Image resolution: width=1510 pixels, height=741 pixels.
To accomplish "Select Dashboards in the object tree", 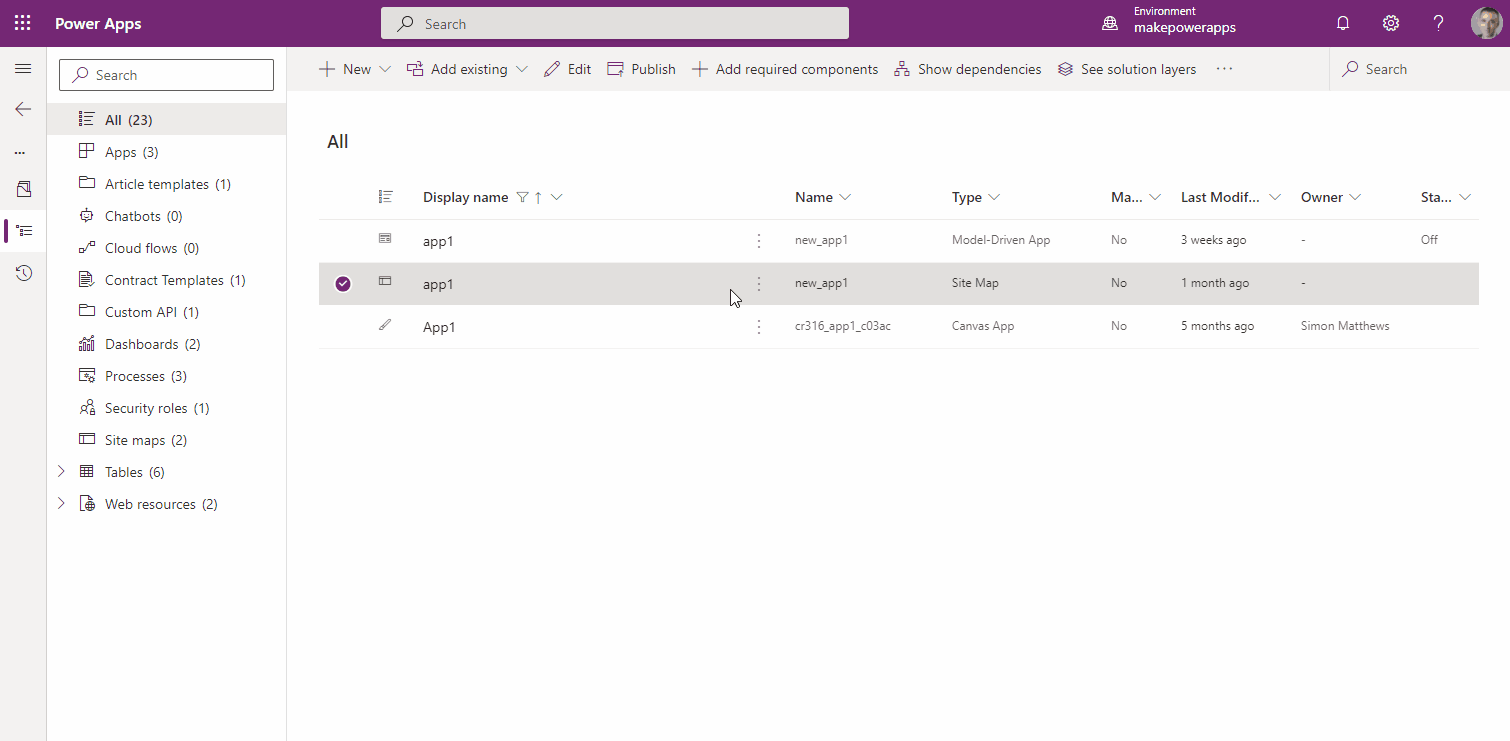I will point(140,344).
